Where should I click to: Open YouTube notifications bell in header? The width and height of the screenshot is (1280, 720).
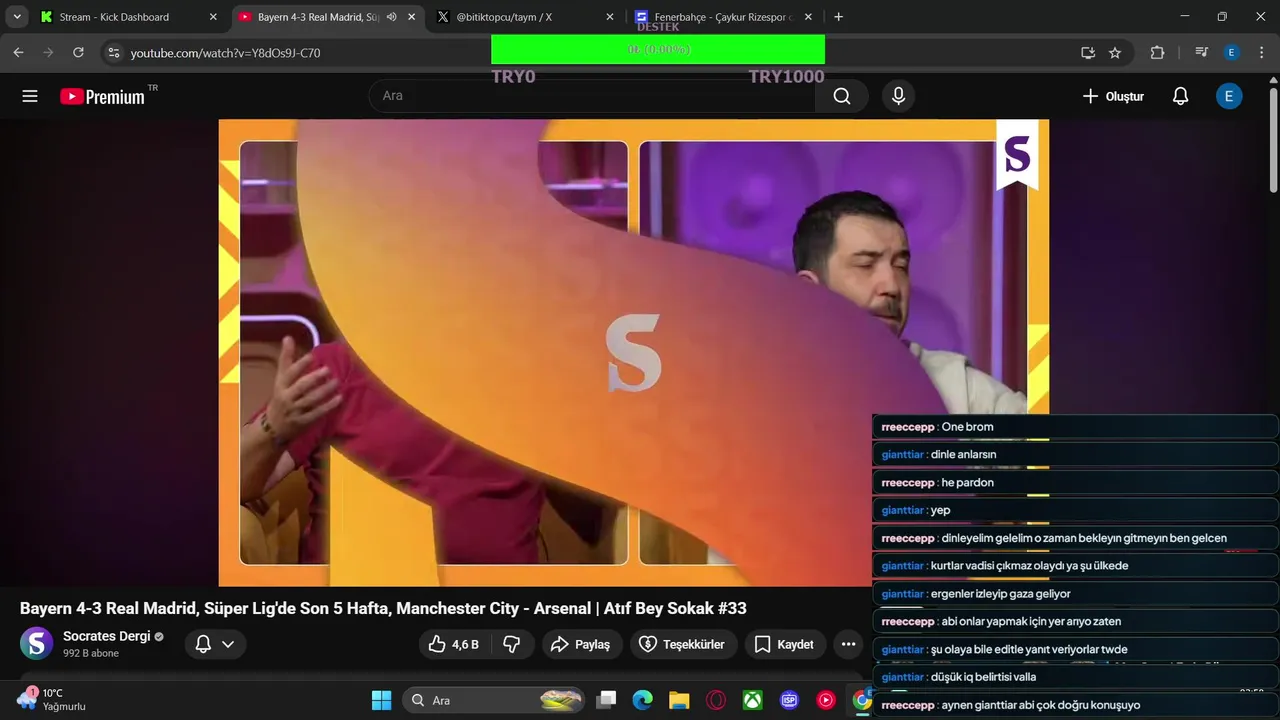1180,96
